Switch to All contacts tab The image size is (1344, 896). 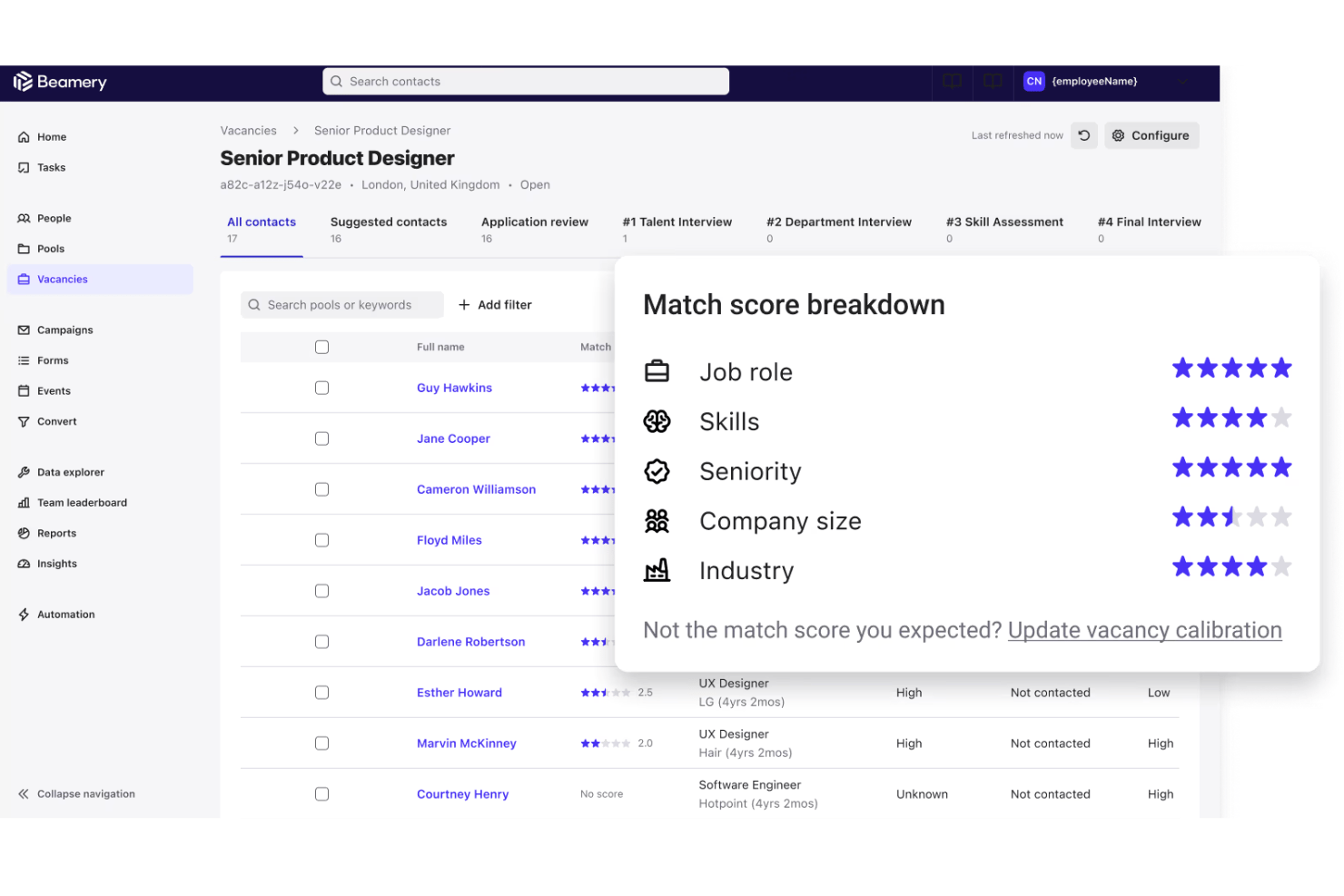click(x=262, y=231)
